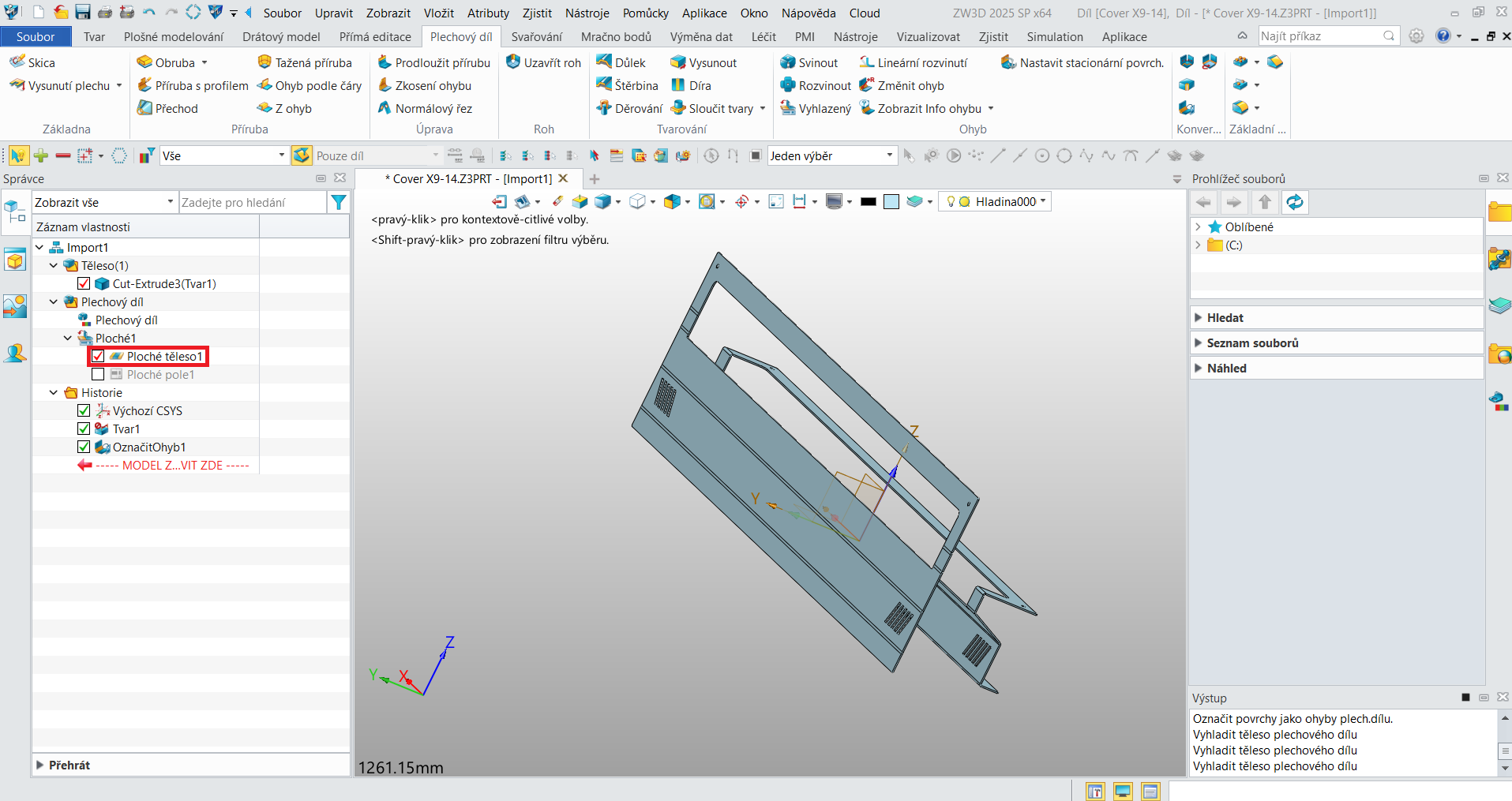Viewport: 1512px width, 801px height.
Task: Activate the Z ohyb bend tool
Action: 284,108
